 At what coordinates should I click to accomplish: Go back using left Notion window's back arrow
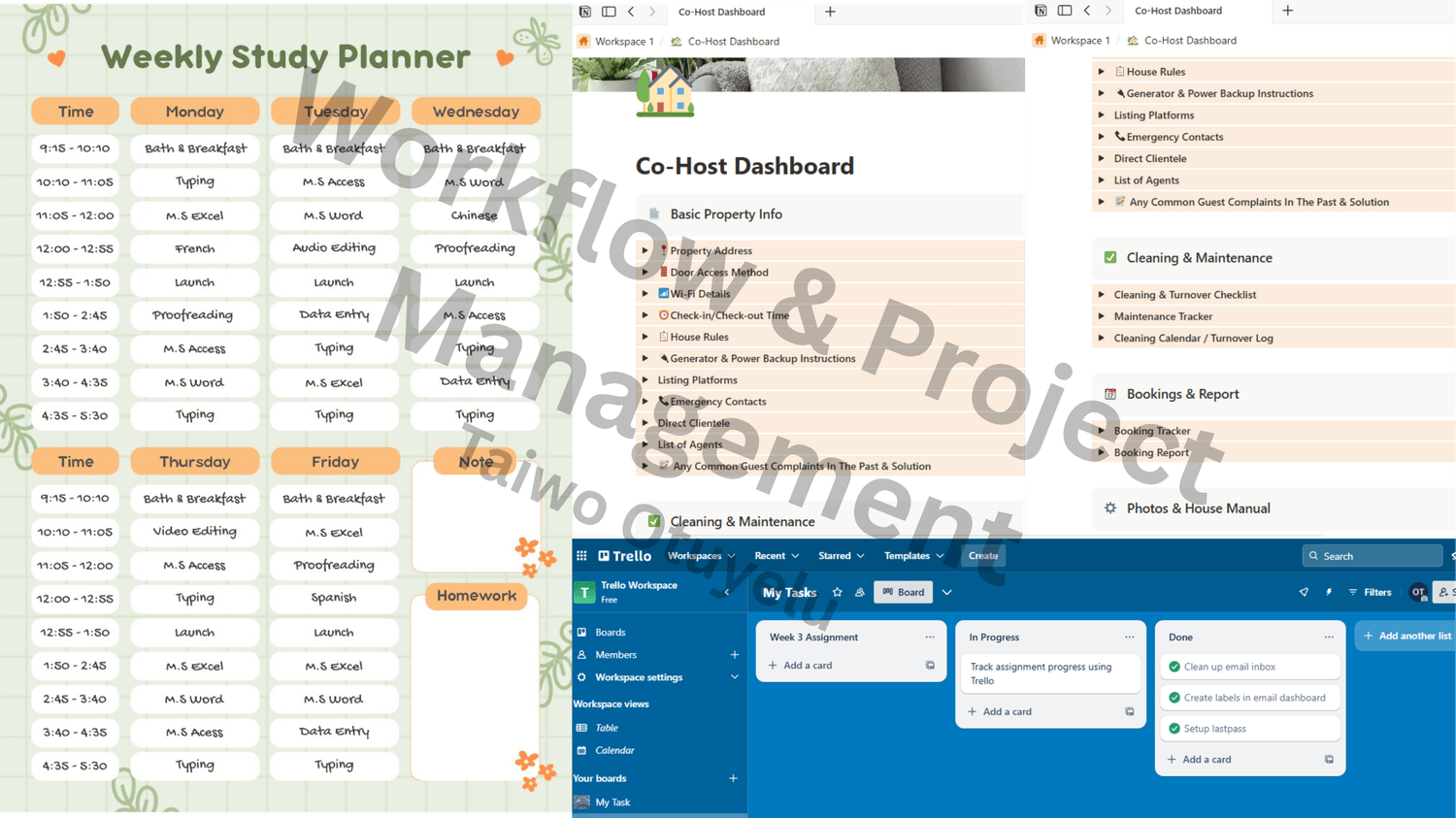click(631, 12)
